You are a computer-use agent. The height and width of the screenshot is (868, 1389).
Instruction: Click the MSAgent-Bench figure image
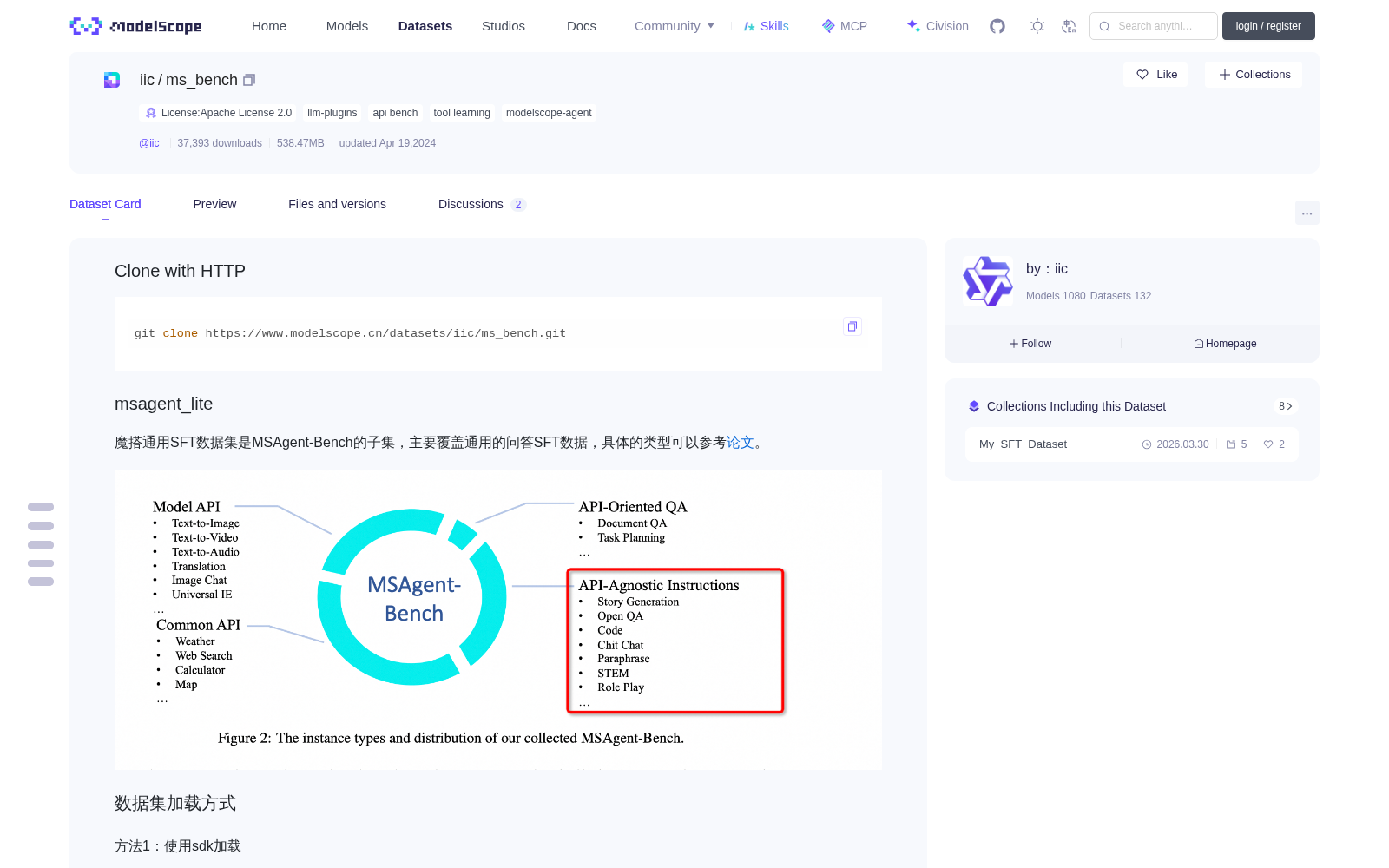pos(498,620)
